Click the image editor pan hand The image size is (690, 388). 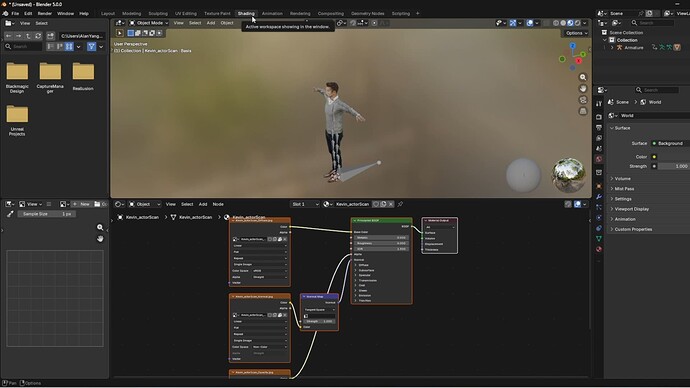(x=100, y=238)
